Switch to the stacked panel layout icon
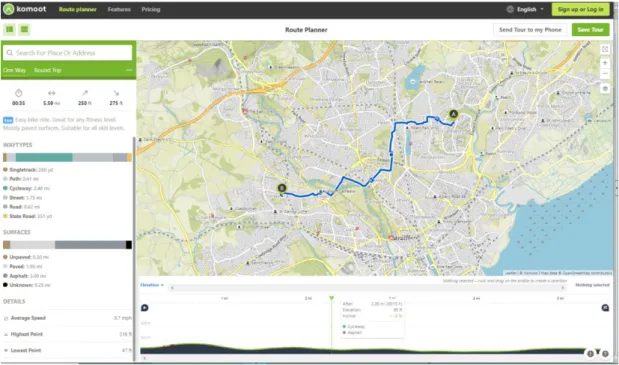Viewport: 619px width, 365px height. pos(24,30)
